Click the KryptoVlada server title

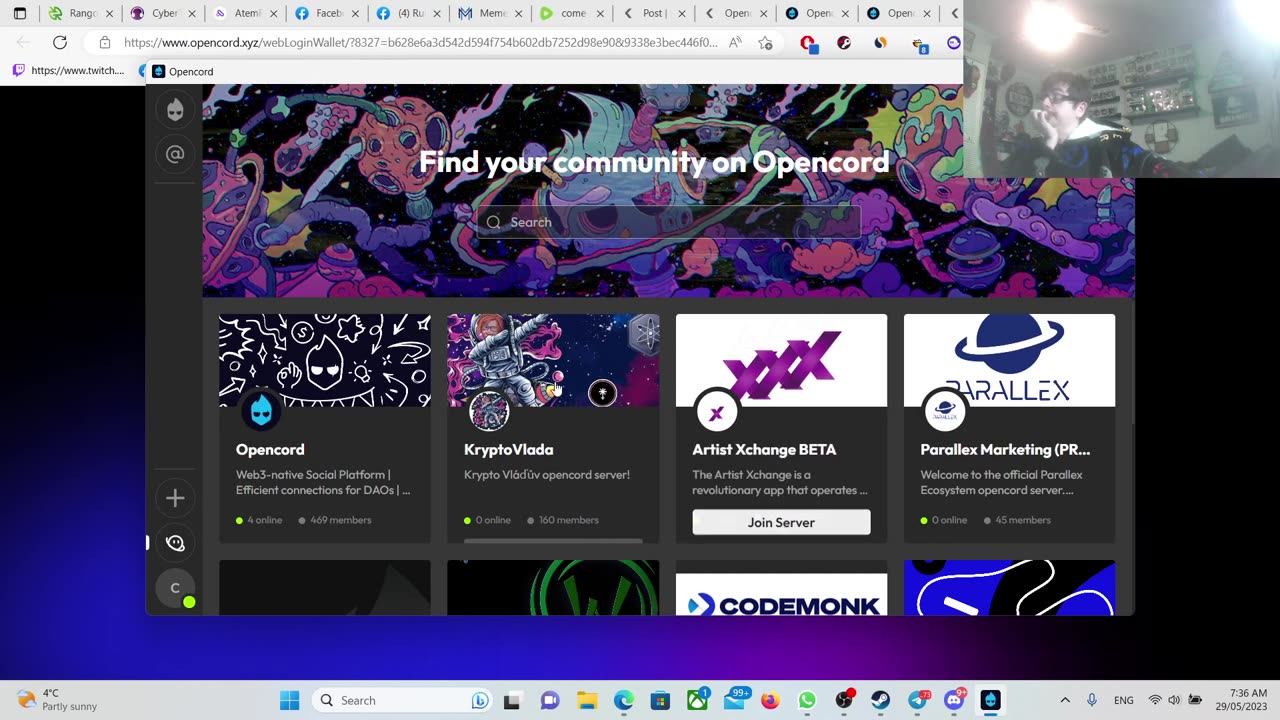pos(508,450)
